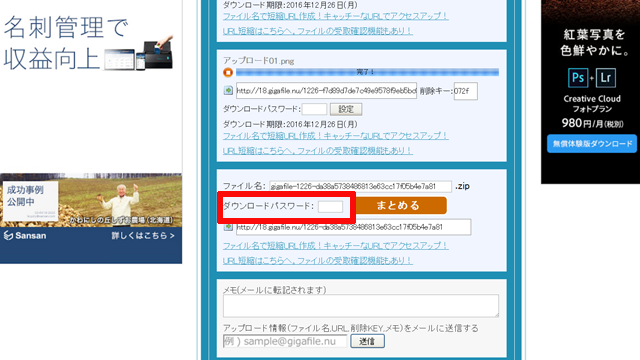Click the 送信 button
Image resolution: width=640 pixels, height=360 pixels.
(367, 341)
